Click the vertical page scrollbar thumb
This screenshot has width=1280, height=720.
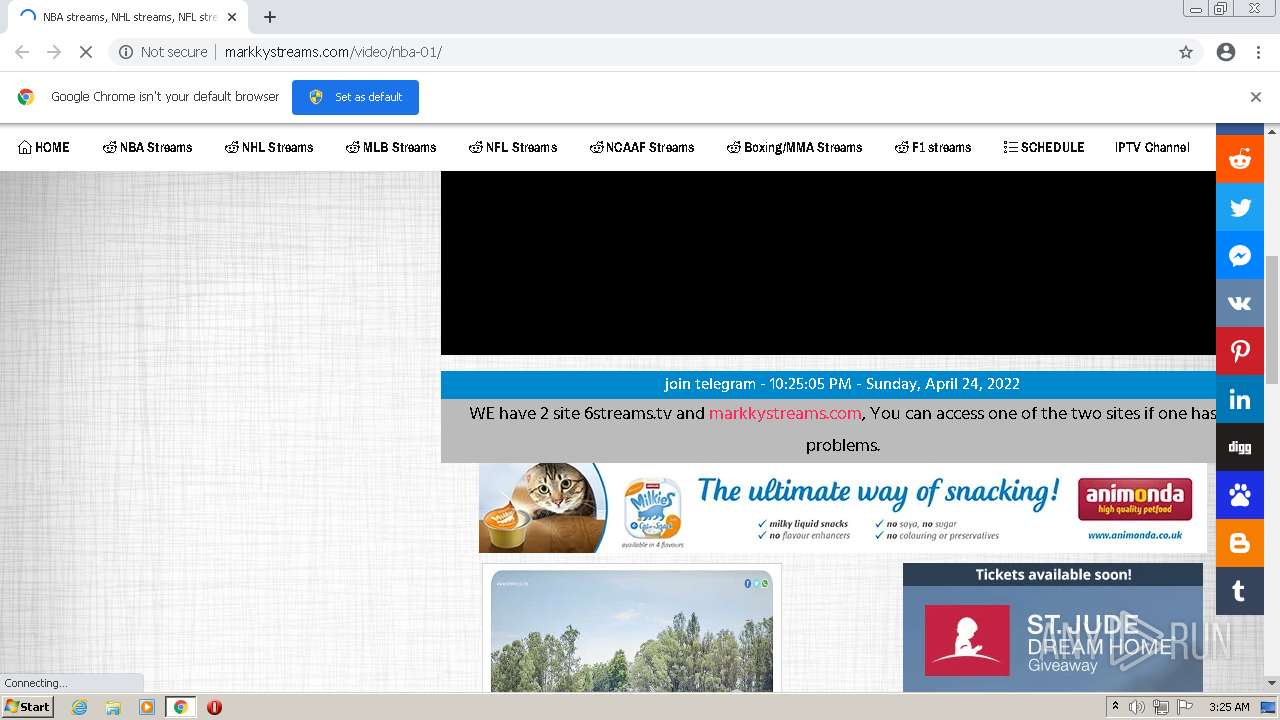pos(1272,320)
